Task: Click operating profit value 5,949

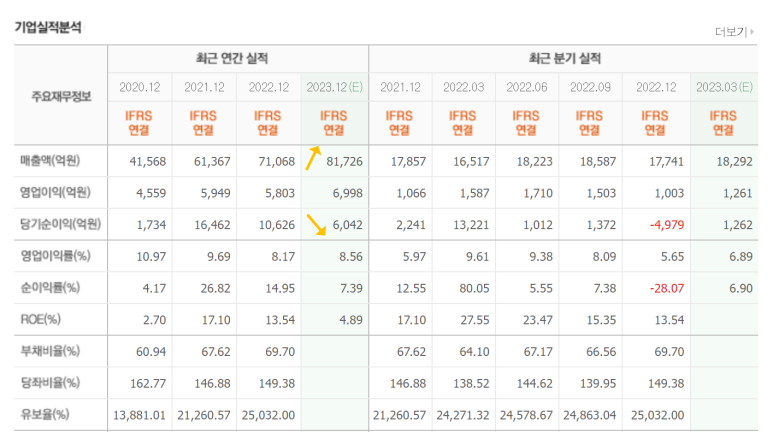Action: pos(215,193)
